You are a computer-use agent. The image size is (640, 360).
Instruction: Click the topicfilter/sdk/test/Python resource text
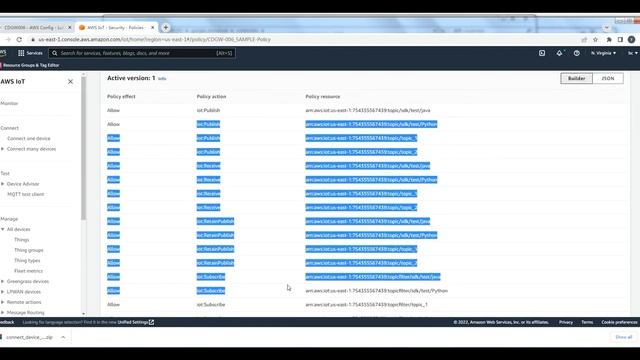click(376, 291)
